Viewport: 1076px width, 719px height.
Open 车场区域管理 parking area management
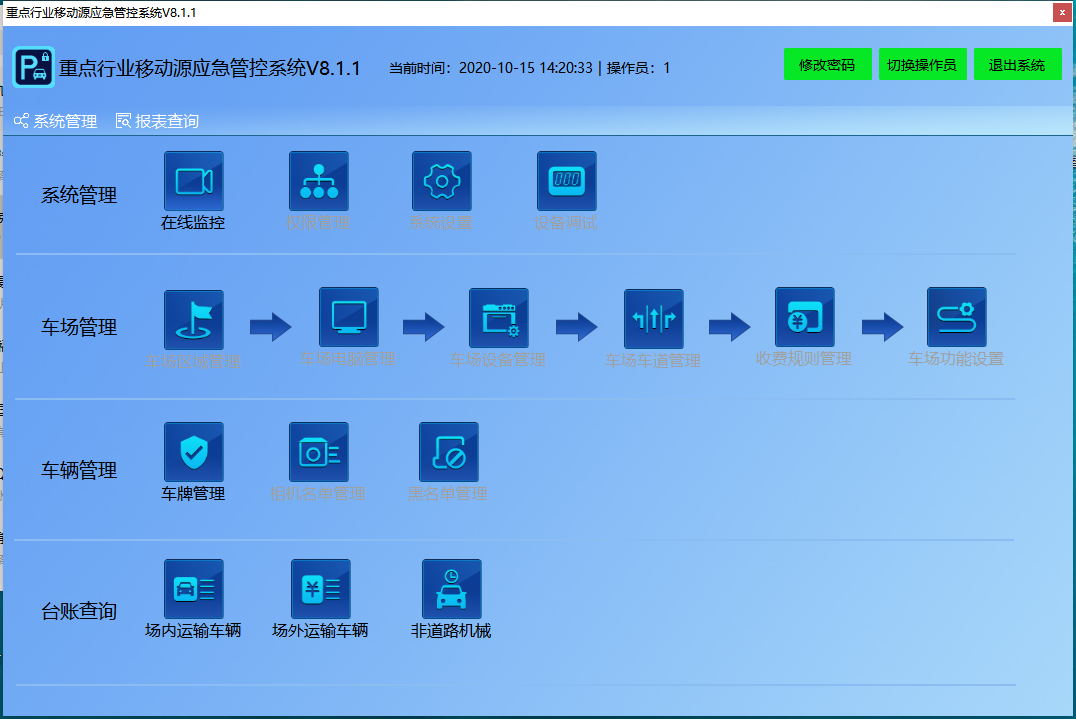193,319
